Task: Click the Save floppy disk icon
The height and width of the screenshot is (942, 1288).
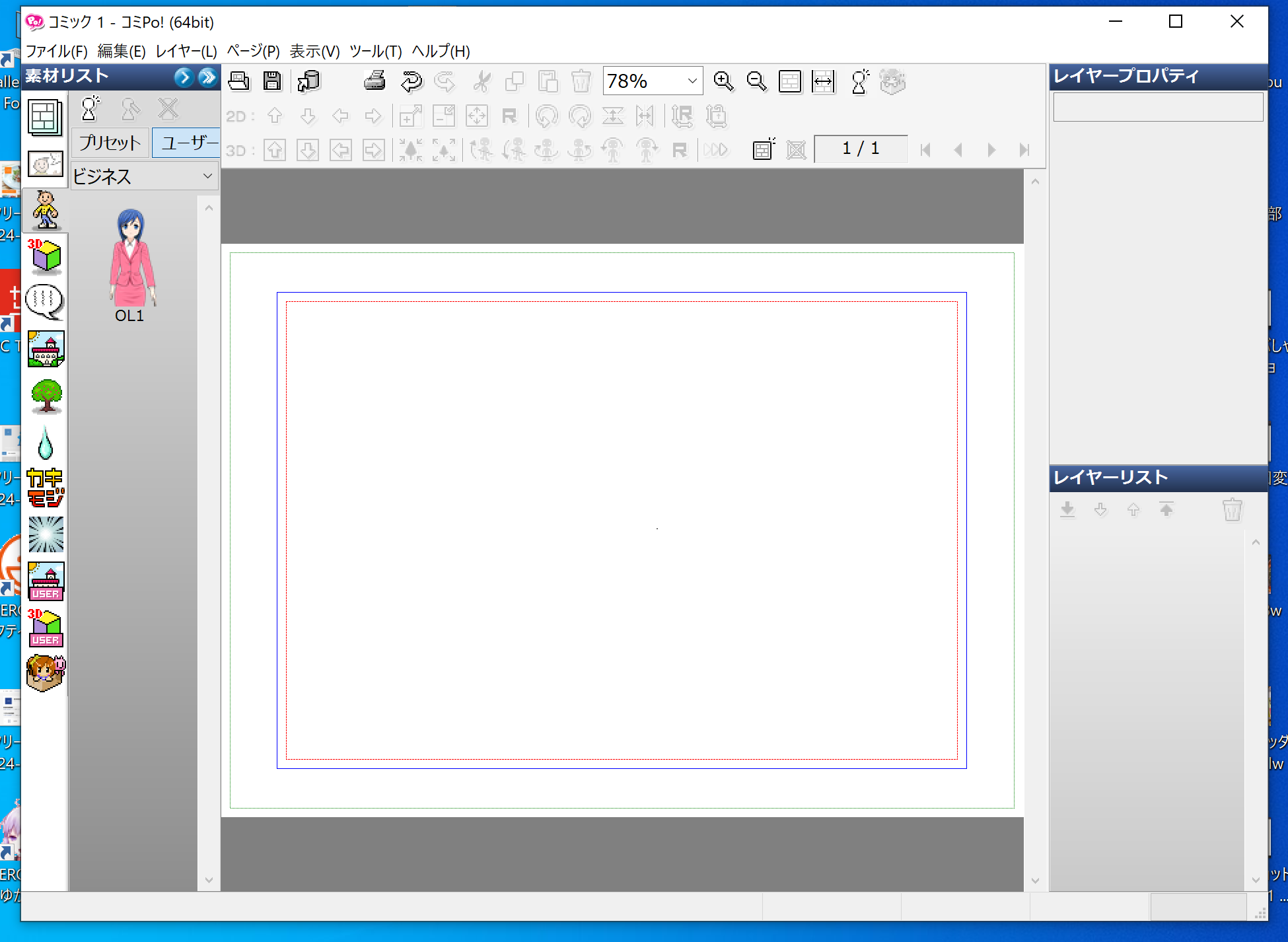Action: 272,81
